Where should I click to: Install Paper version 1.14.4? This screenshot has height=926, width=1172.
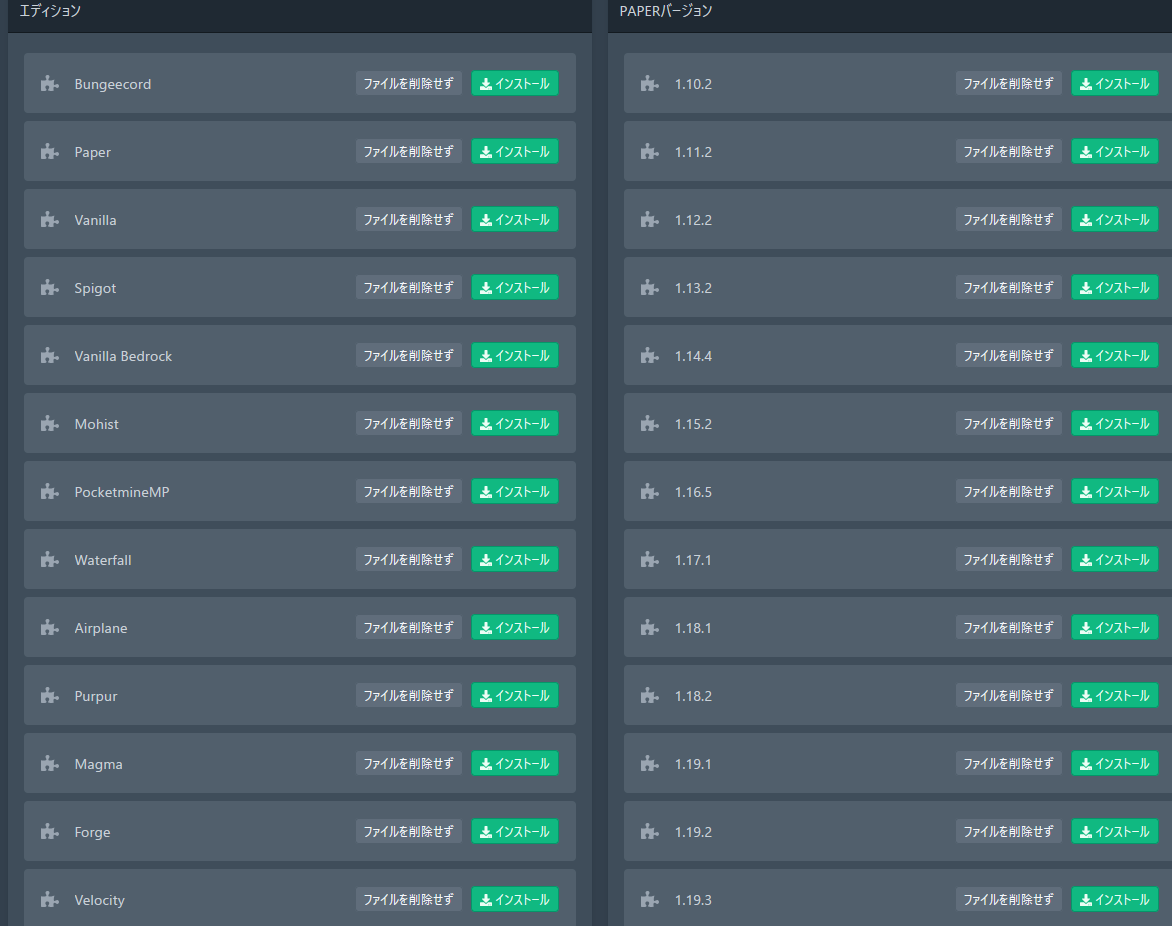tap(1115, 356)
